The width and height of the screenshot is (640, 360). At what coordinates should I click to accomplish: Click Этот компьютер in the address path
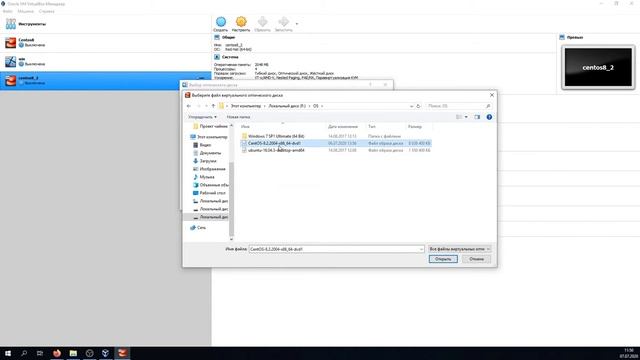(246, 106)
